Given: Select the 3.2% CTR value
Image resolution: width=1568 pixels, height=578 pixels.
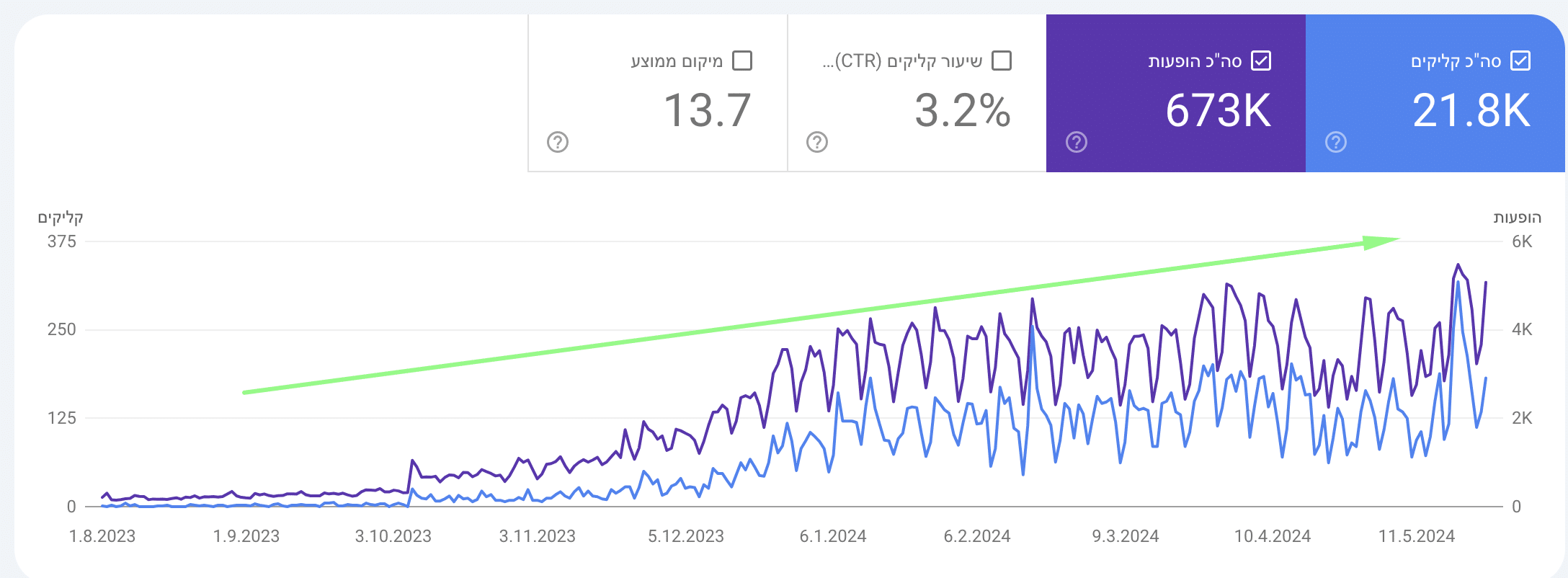Looking at the screenshot, I should [x=963, y=110].
